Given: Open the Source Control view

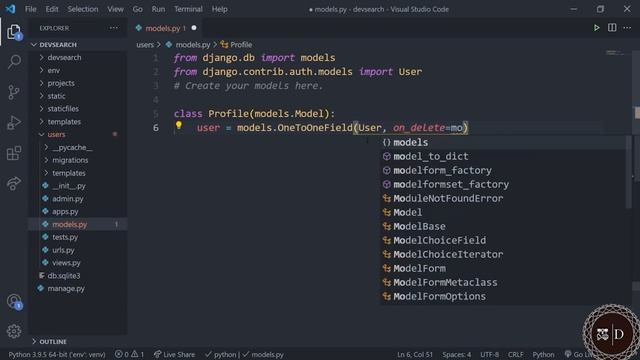Looking at the screenshot, I should [x=14, y=92].
